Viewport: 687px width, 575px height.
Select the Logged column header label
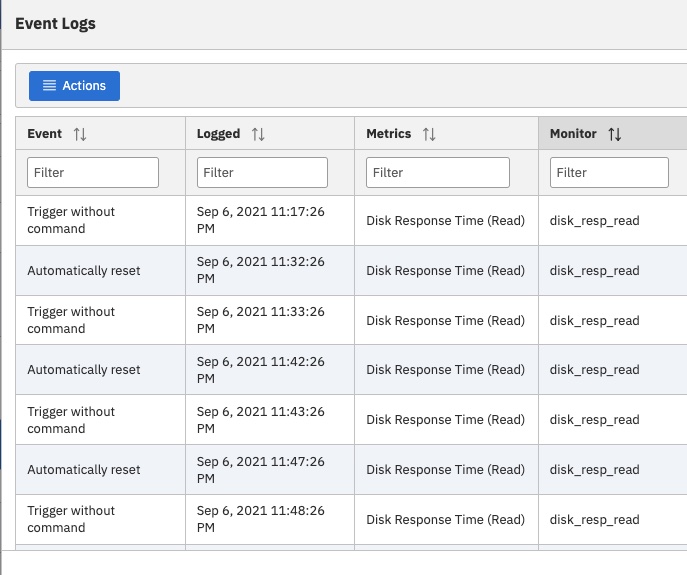click(218, 134)
